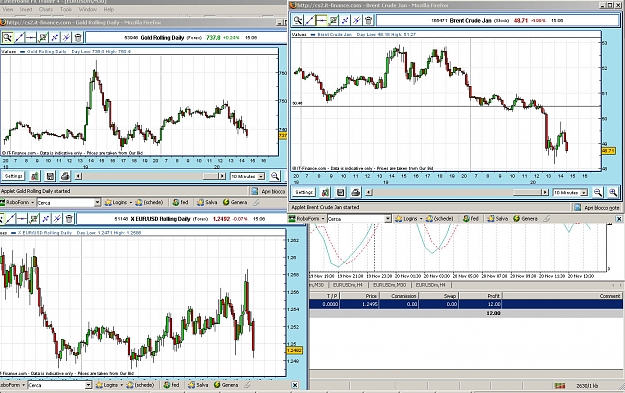Open the Tools menu in FX Trader
Image resolution: width=625 pixels, height=393 pixels.
coord(66,9)
